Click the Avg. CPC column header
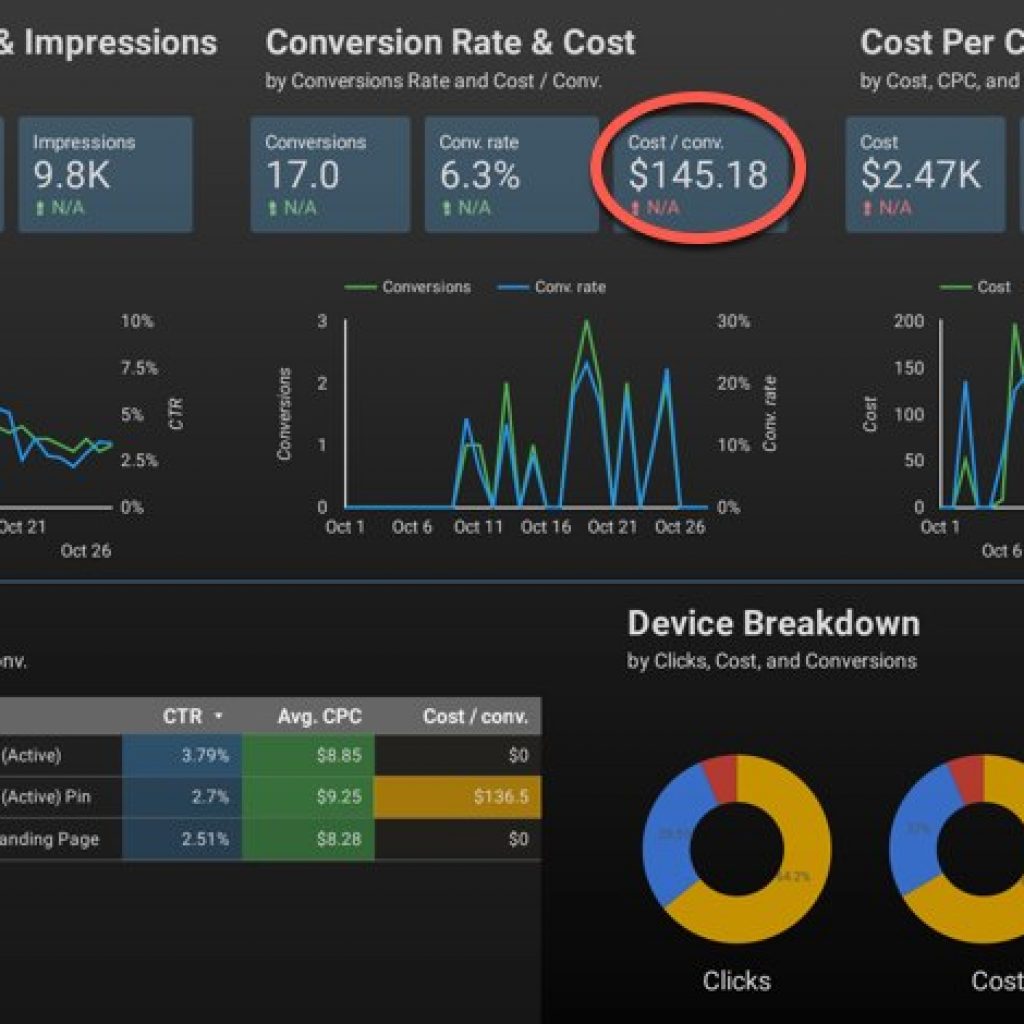Image resolution: width=1024 pixels, height=1024 pixels. tap(319, 716)
